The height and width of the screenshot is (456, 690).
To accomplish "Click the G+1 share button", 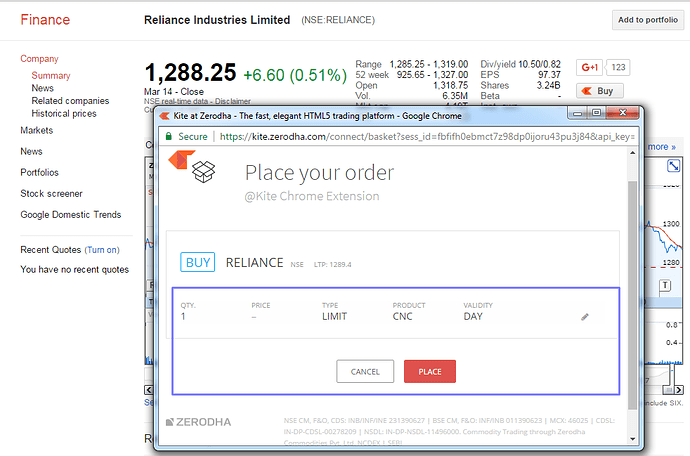I will 589,67.
